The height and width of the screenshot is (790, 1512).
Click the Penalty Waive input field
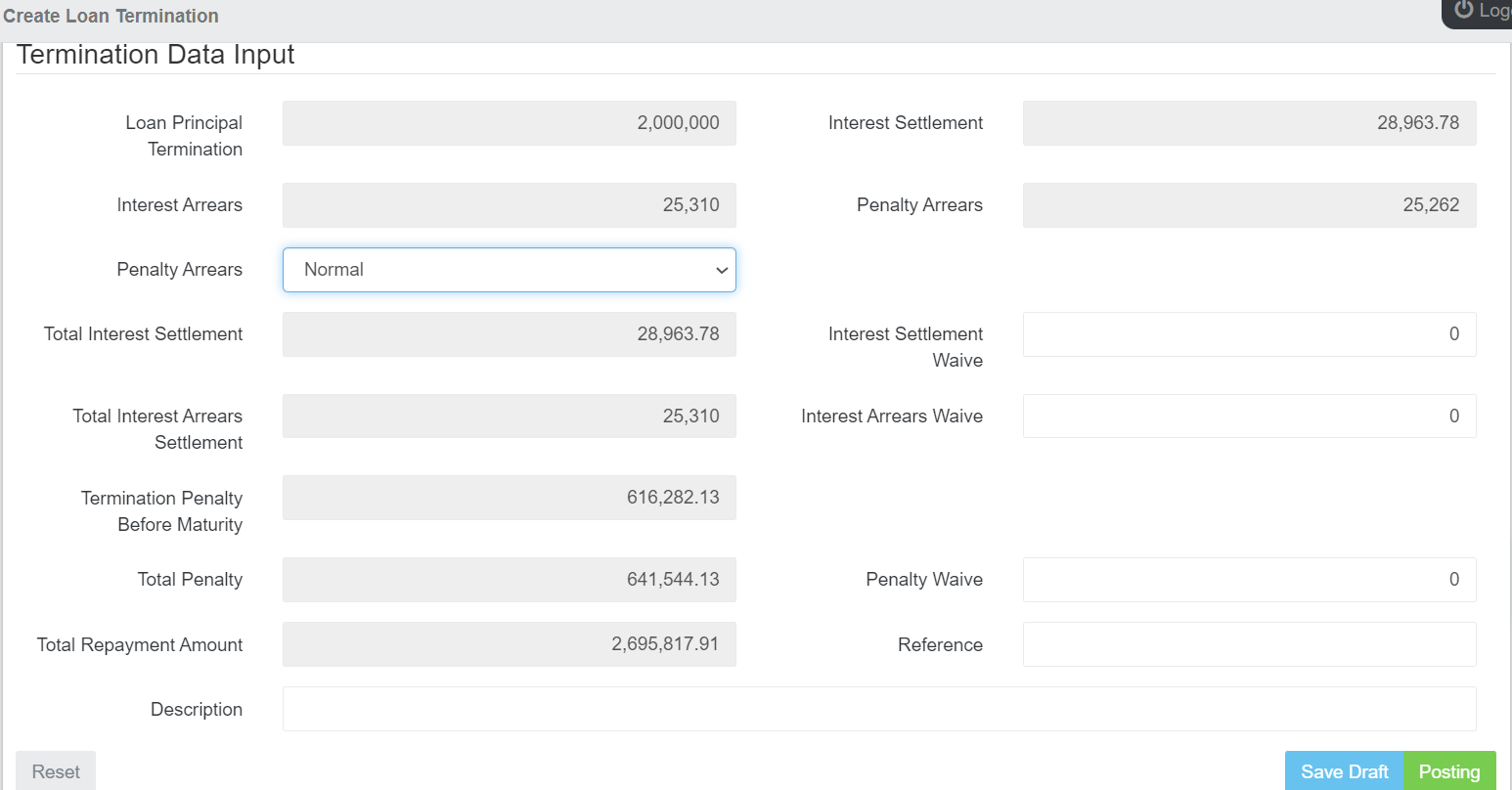tap(1249, 580)
